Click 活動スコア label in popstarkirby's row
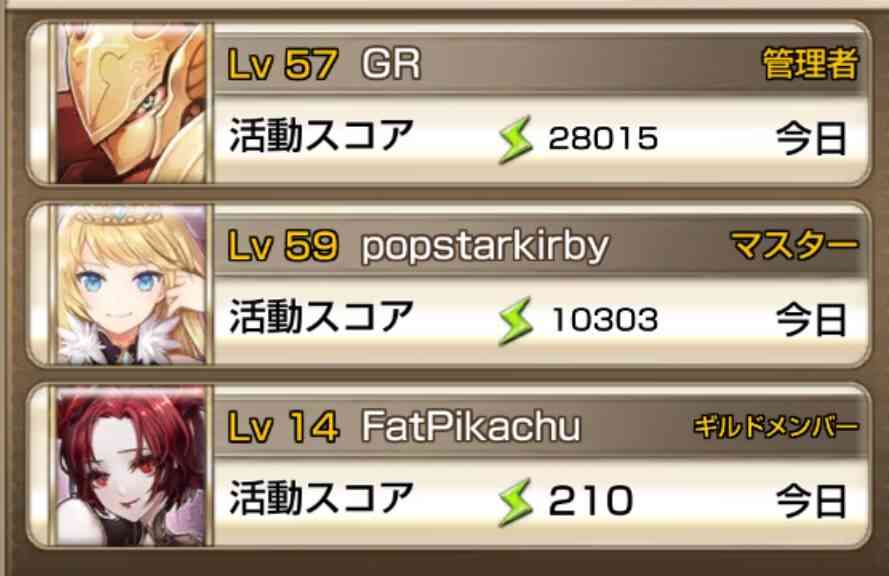Image resolution: width=889 pixels, height=576 pixels. (321, 317)
